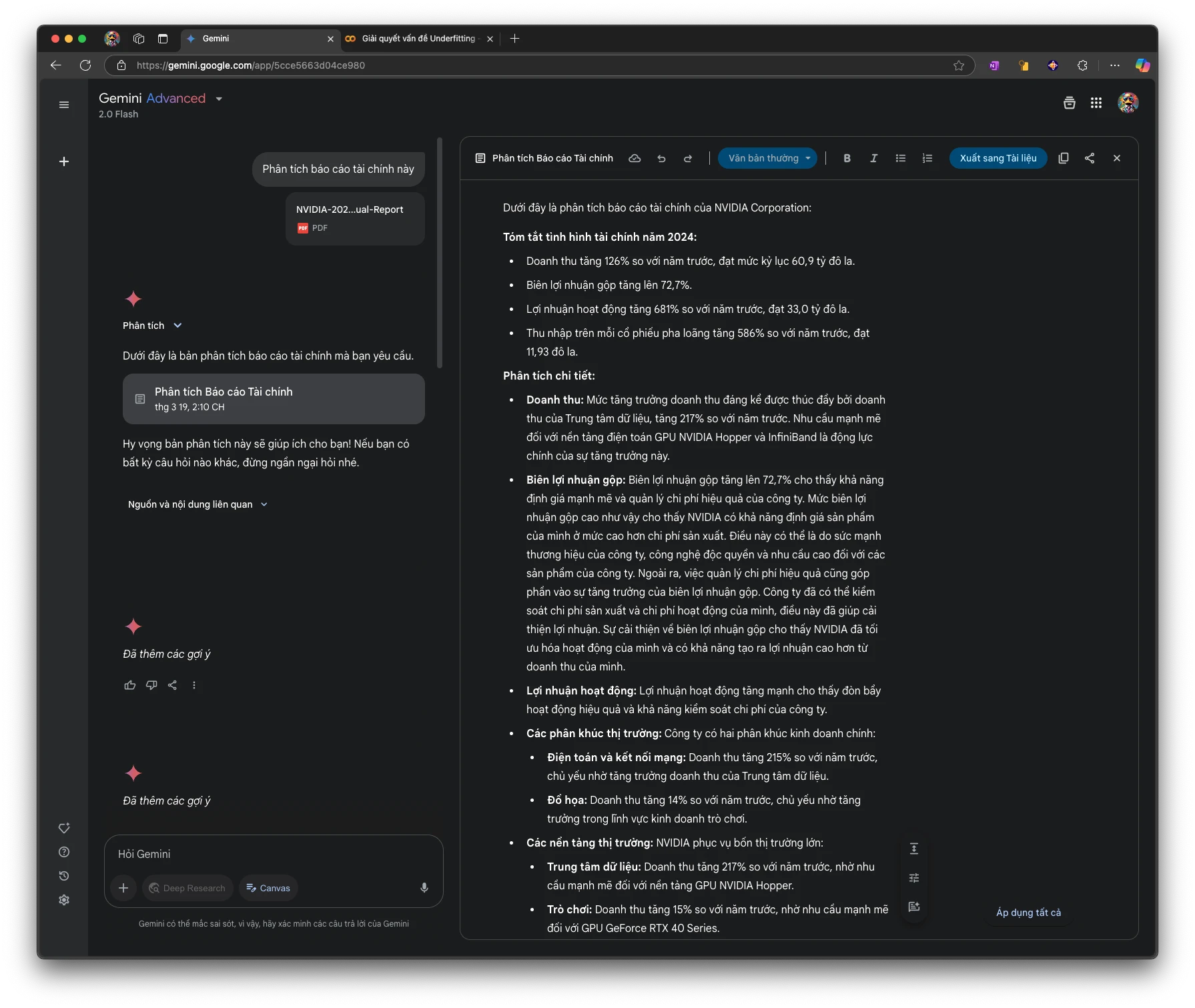Open Gem manager heart icon in sidebar
Viewport: 1195px width, 1008px height.
[x=64, y=828]
